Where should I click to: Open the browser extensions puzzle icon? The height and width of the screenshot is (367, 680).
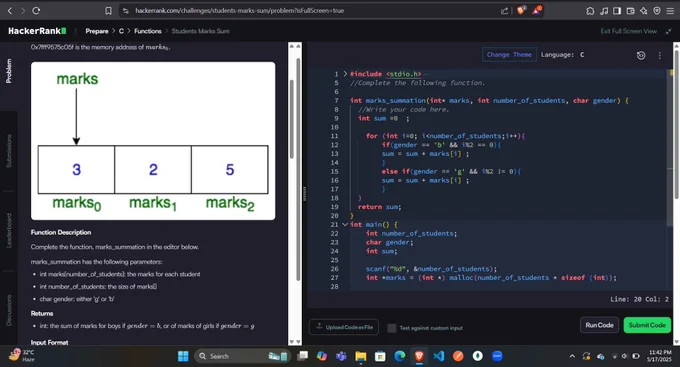coord(590,11)
